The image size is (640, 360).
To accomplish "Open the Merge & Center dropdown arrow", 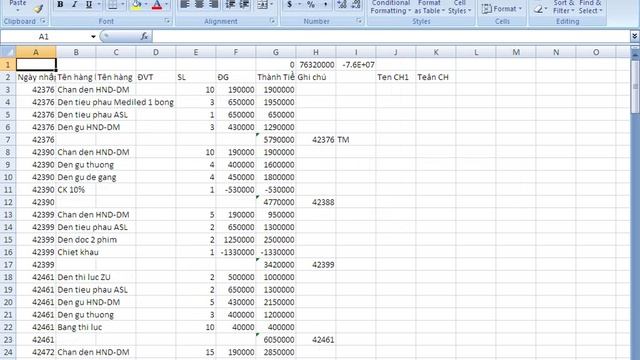I will pyautogui.click(x=272, y=5).
